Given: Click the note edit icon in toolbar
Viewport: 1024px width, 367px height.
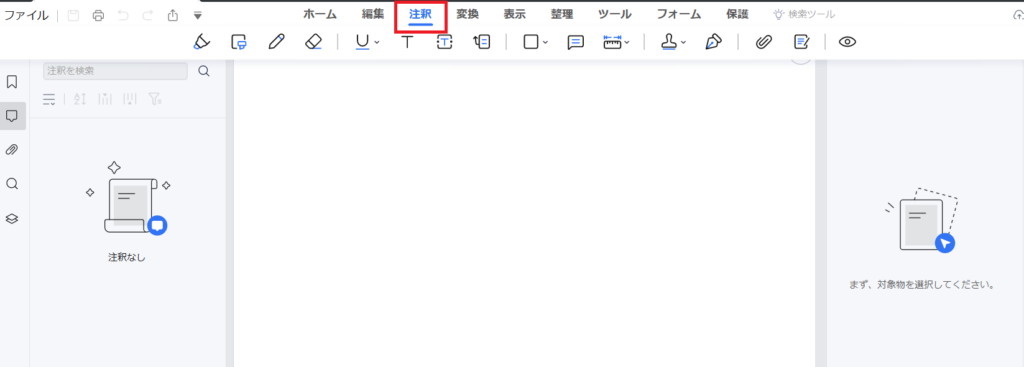Looking at the screenshot, I should tap(801, 42).
